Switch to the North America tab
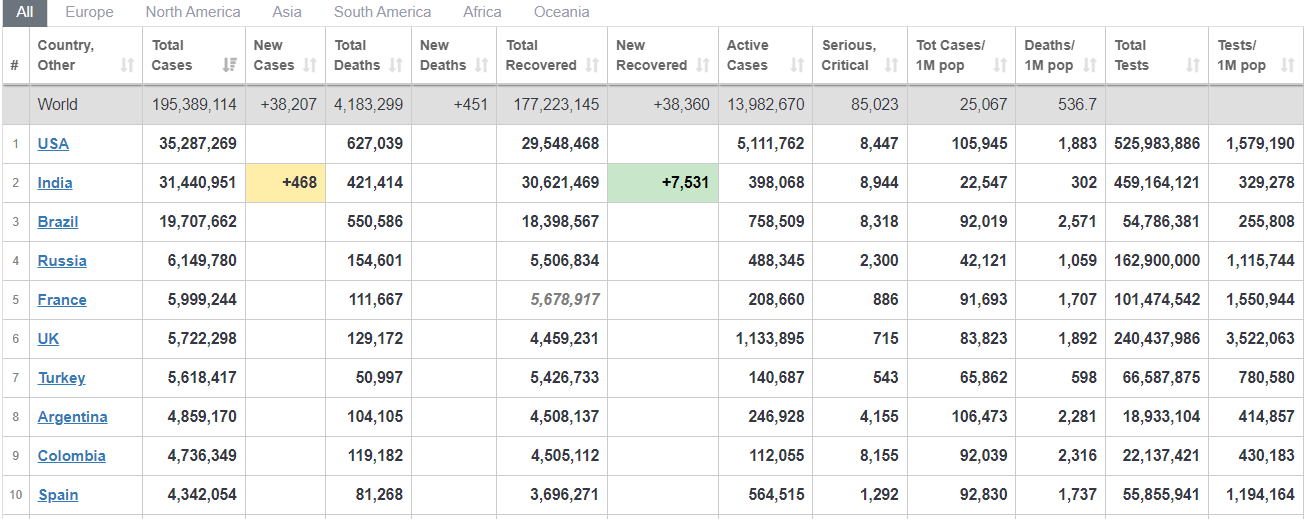 193,12
